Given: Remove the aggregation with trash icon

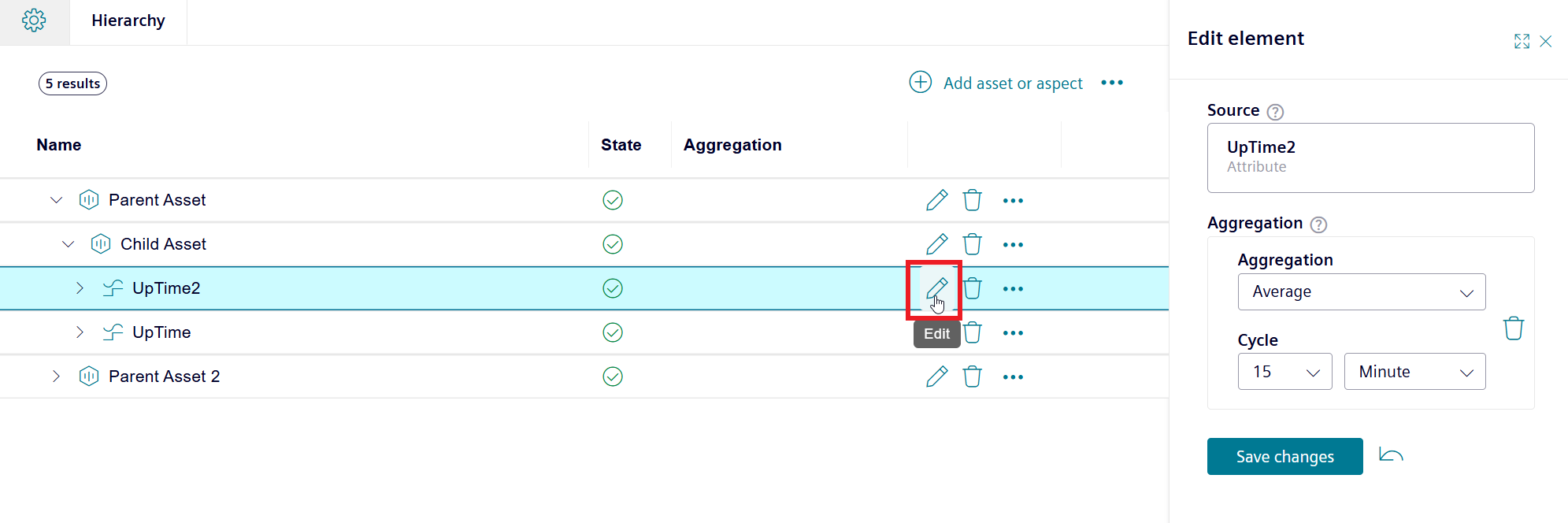Looking at the screenshot, I should click(x=1513, y=328).
